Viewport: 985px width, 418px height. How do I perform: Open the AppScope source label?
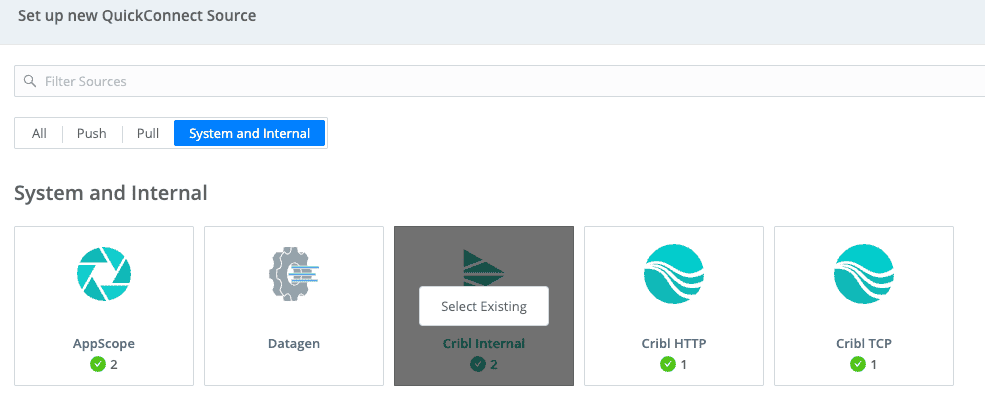point(104,343)
